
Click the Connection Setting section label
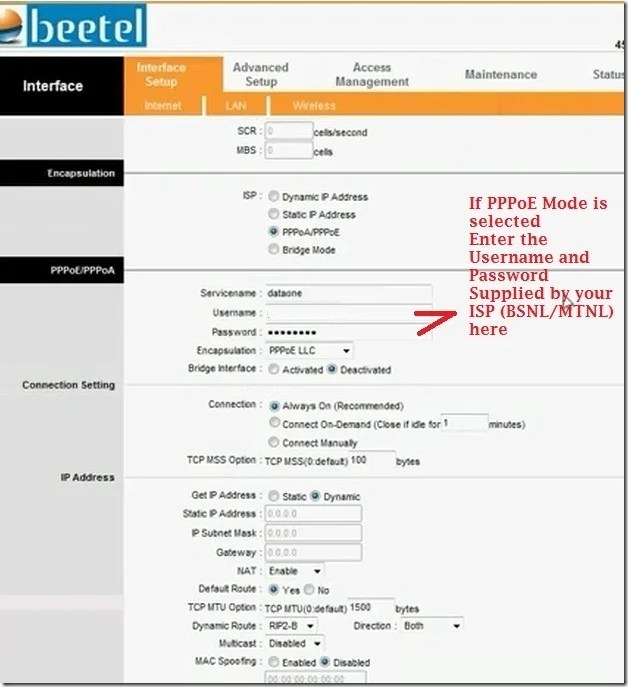pyautogui.click(x=69, y=385)
